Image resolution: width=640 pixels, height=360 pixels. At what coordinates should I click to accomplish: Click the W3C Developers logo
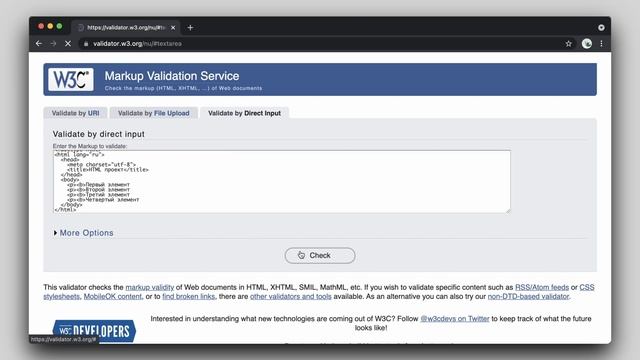point(94,331)
